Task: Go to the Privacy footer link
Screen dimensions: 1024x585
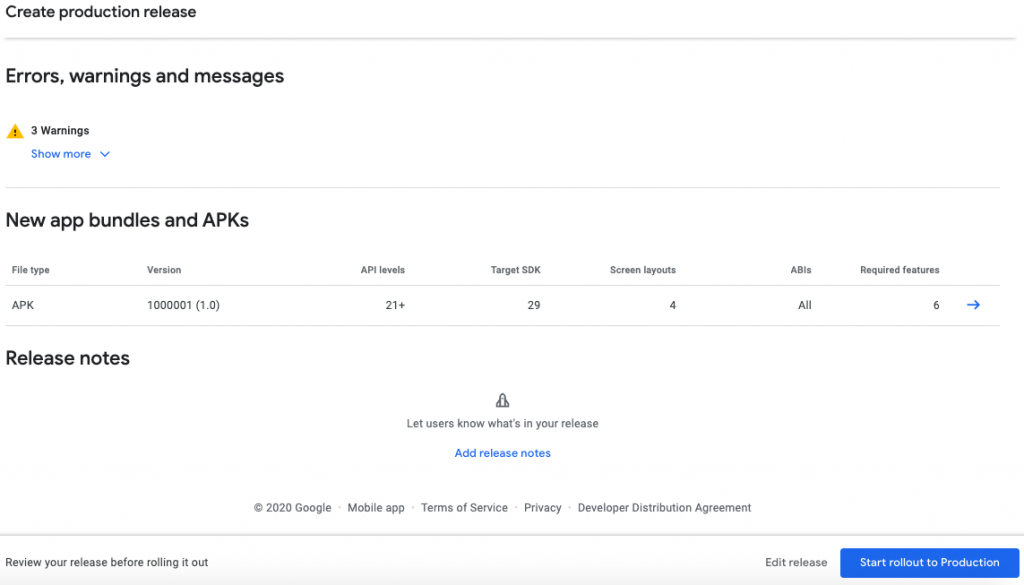Action: click(543, 508)
